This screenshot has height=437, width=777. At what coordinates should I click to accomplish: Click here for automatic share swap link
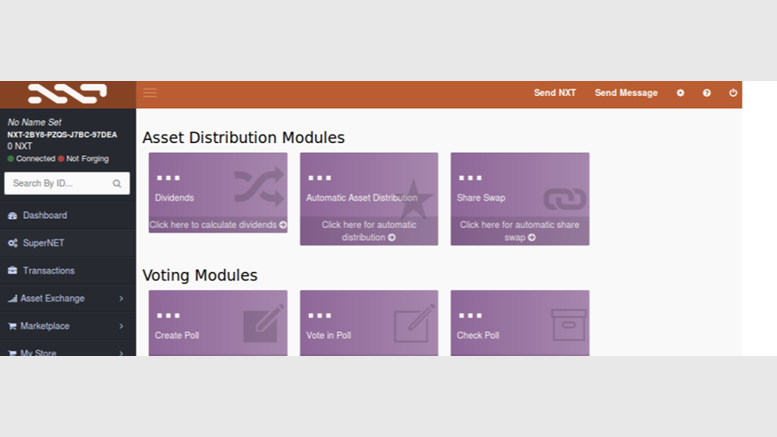(x=520, y=231)
